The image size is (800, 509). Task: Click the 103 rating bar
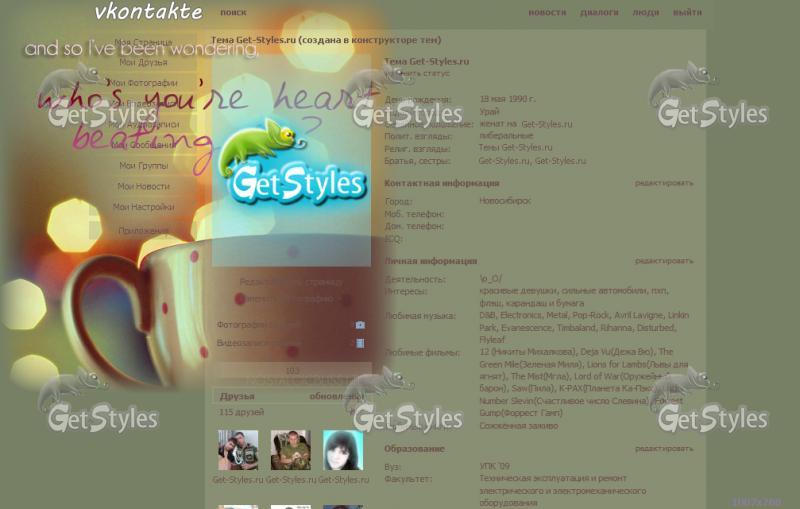(292, 371)
